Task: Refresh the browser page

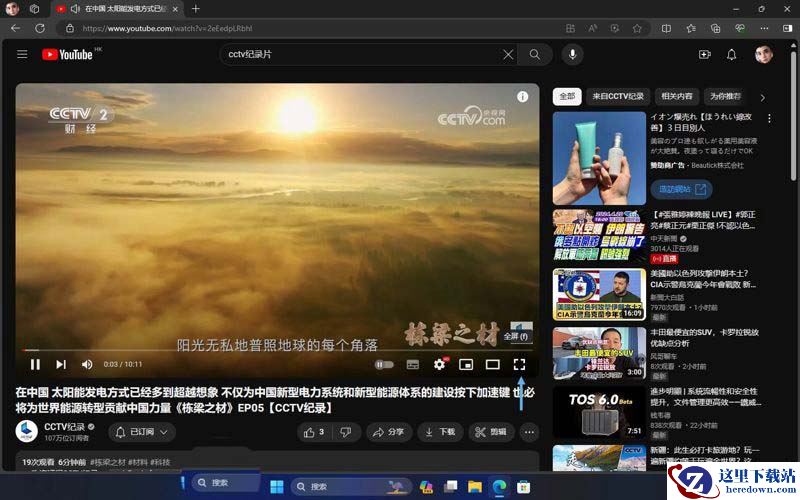Action: coord(40,28)
